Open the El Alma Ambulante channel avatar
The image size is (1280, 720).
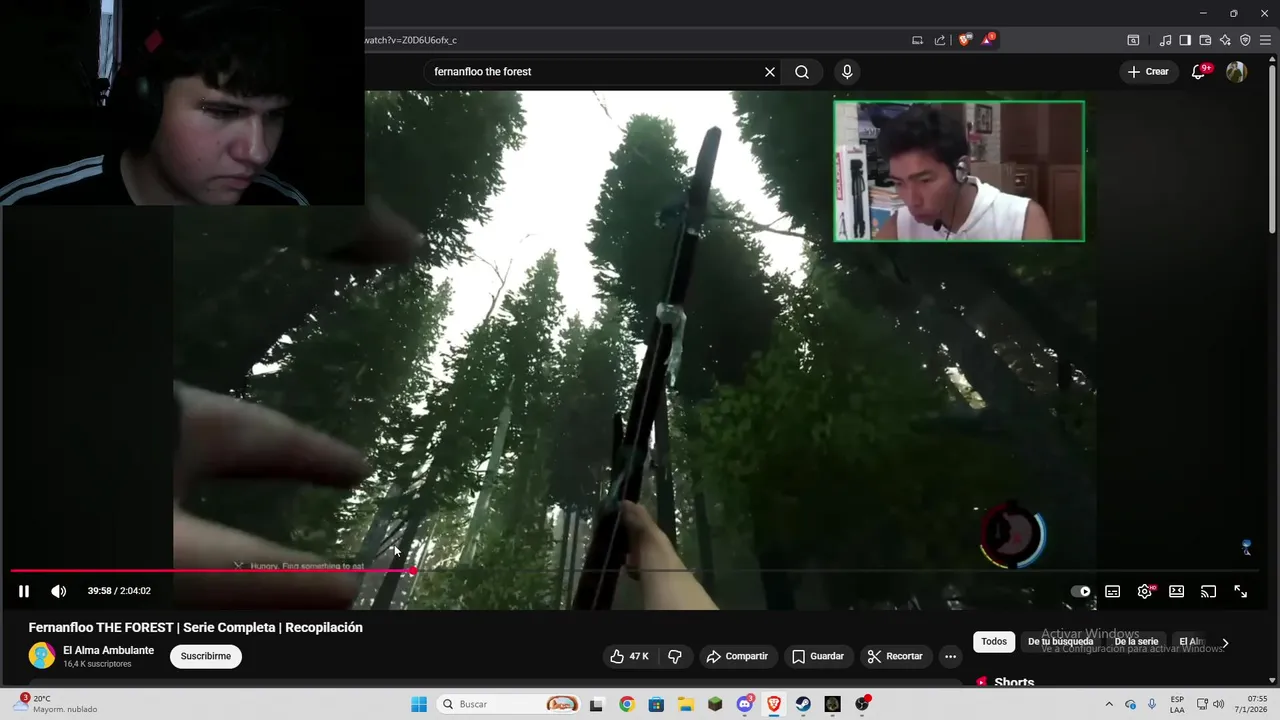[x=42, y=656]
